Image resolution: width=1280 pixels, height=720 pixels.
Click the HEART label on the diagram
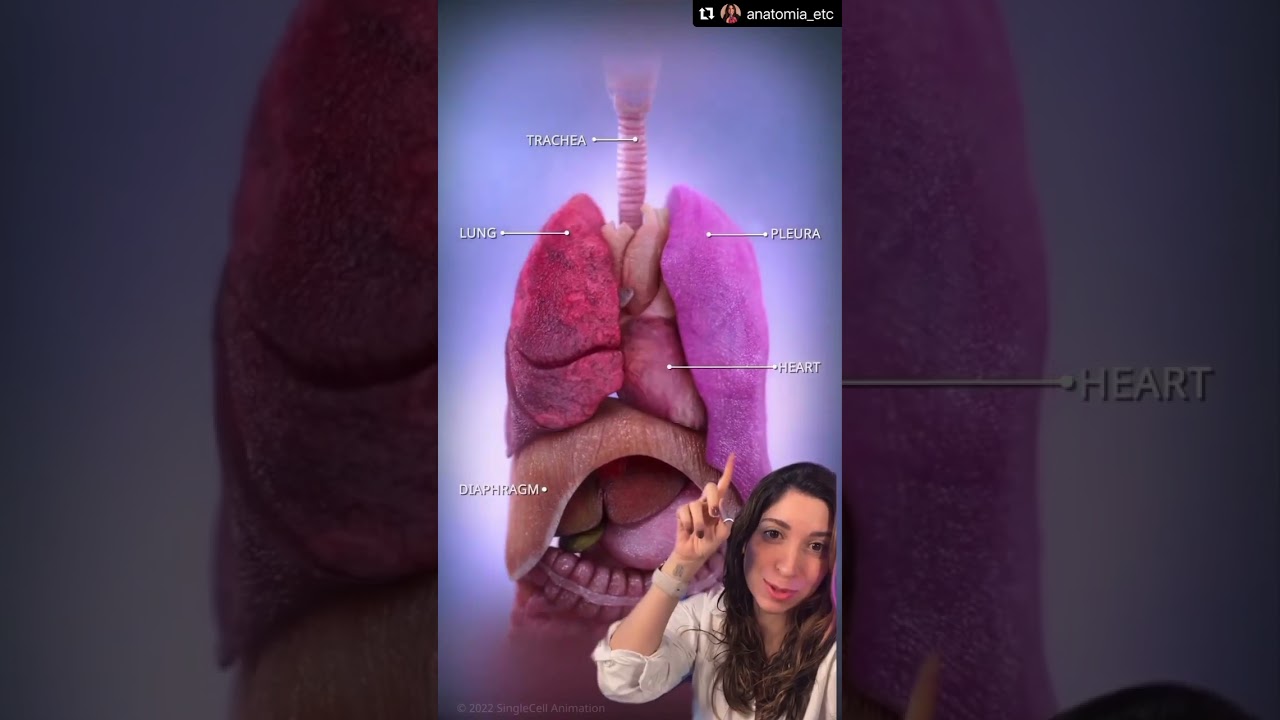tap(799, 368)
